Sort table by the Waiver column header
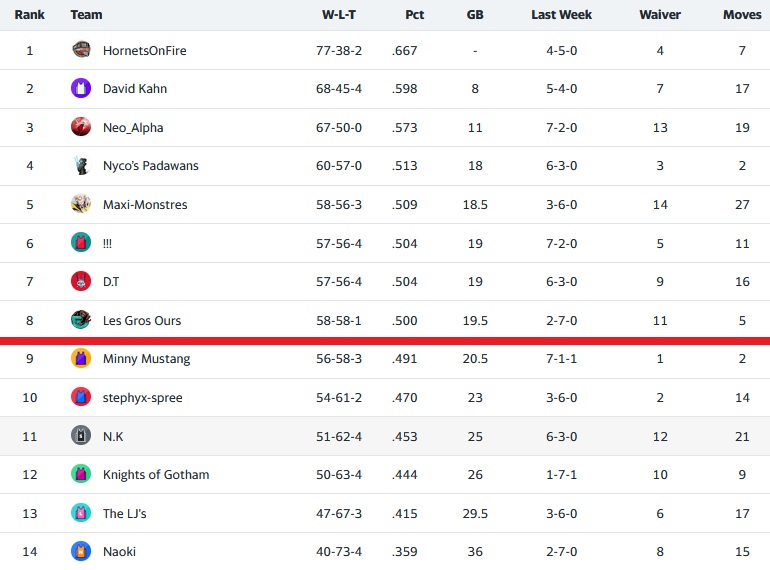 click(660, 15)
